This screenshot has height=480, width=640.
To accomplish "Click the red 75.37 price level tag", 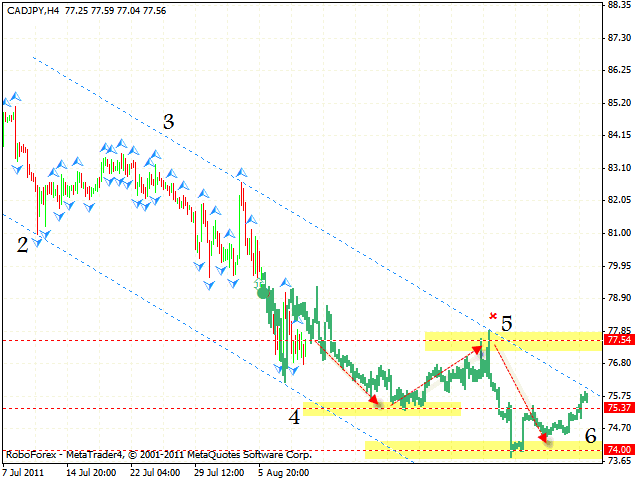I will [619, 408].
